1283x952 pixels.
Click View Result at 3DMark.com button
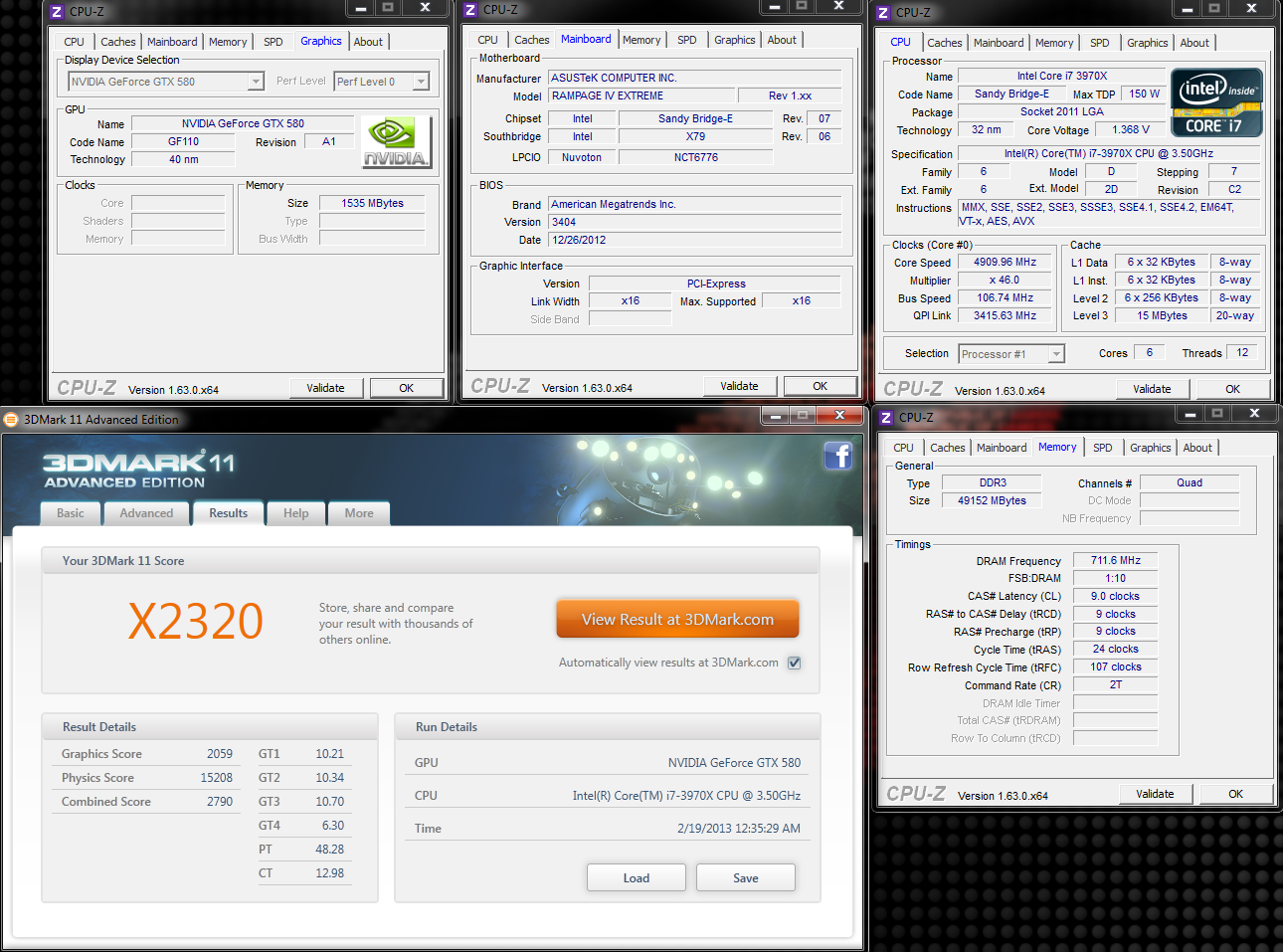tap(677, 619)
